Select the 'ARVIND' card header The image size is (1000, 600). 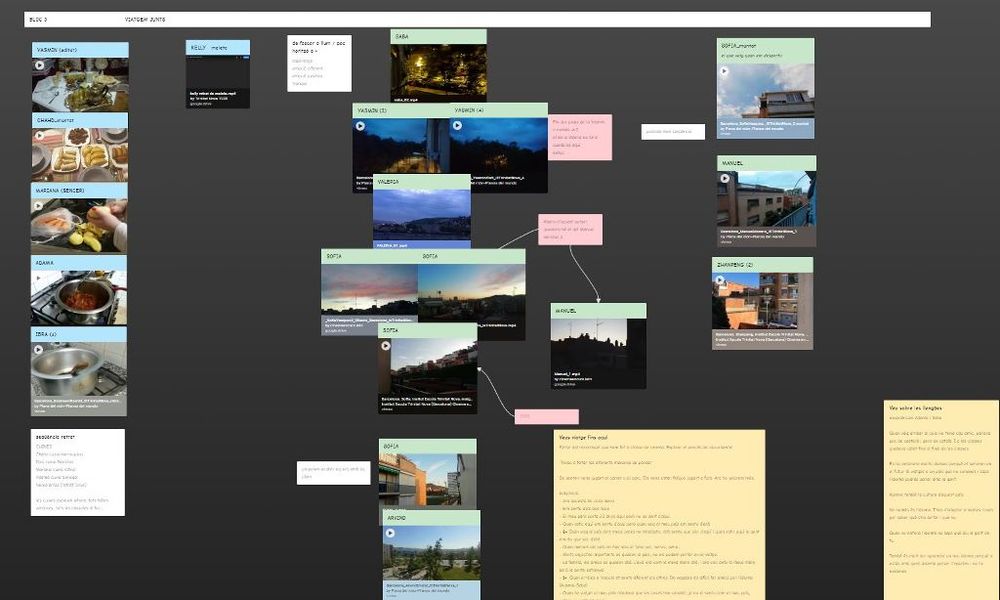click(x=432, y=518)
